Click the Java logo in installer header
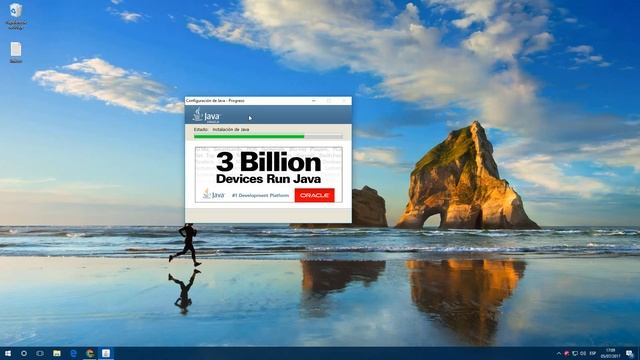This screenshot has width=640, height=360. coord(206,115)
